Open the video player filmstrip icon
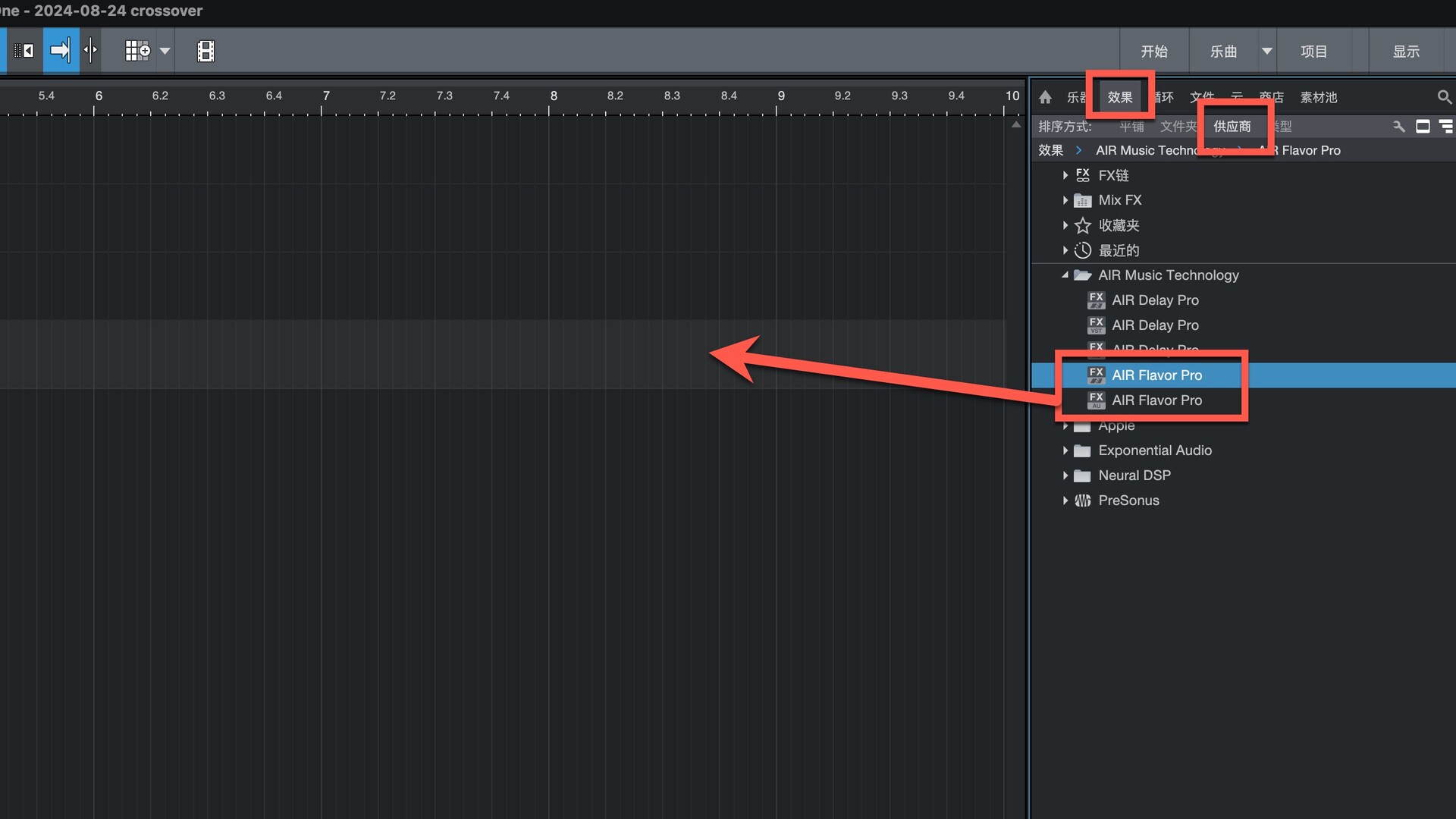The height and width of the screenshot is (819, 1456). (x=206, y=51)
